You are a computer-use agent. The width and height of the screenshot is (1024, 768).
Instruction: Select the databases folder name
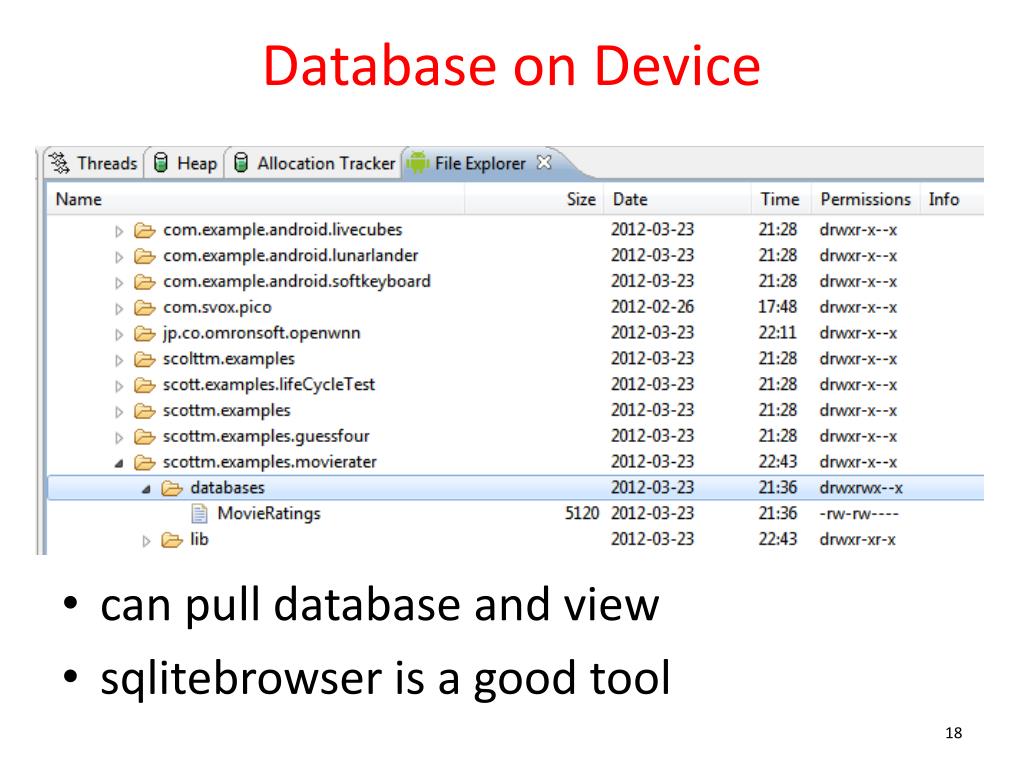pyautogui.click(x=227, y=488)
